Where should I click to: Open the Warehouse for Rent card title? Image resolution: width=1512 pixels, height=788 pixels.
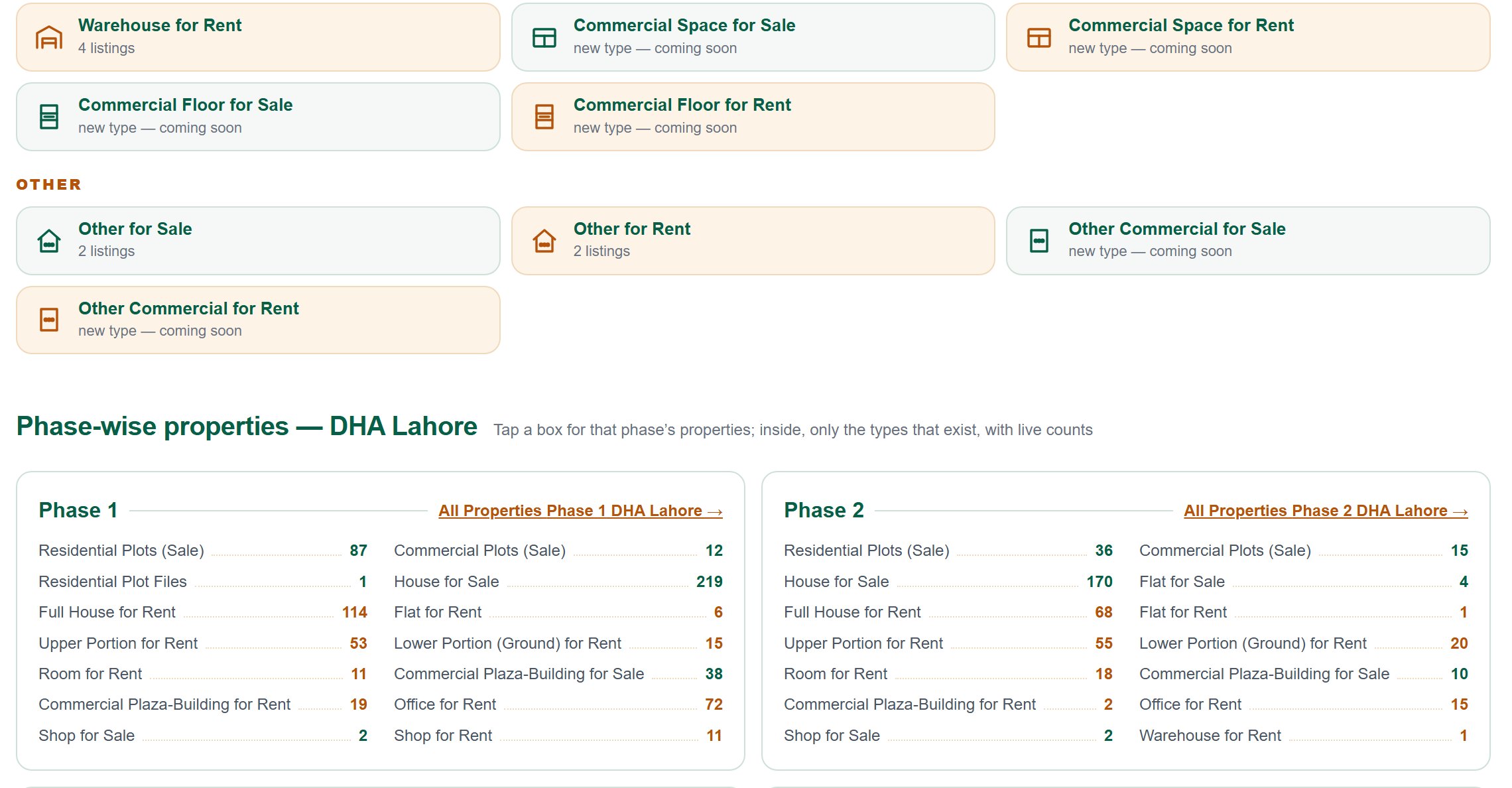click(160, 25)
